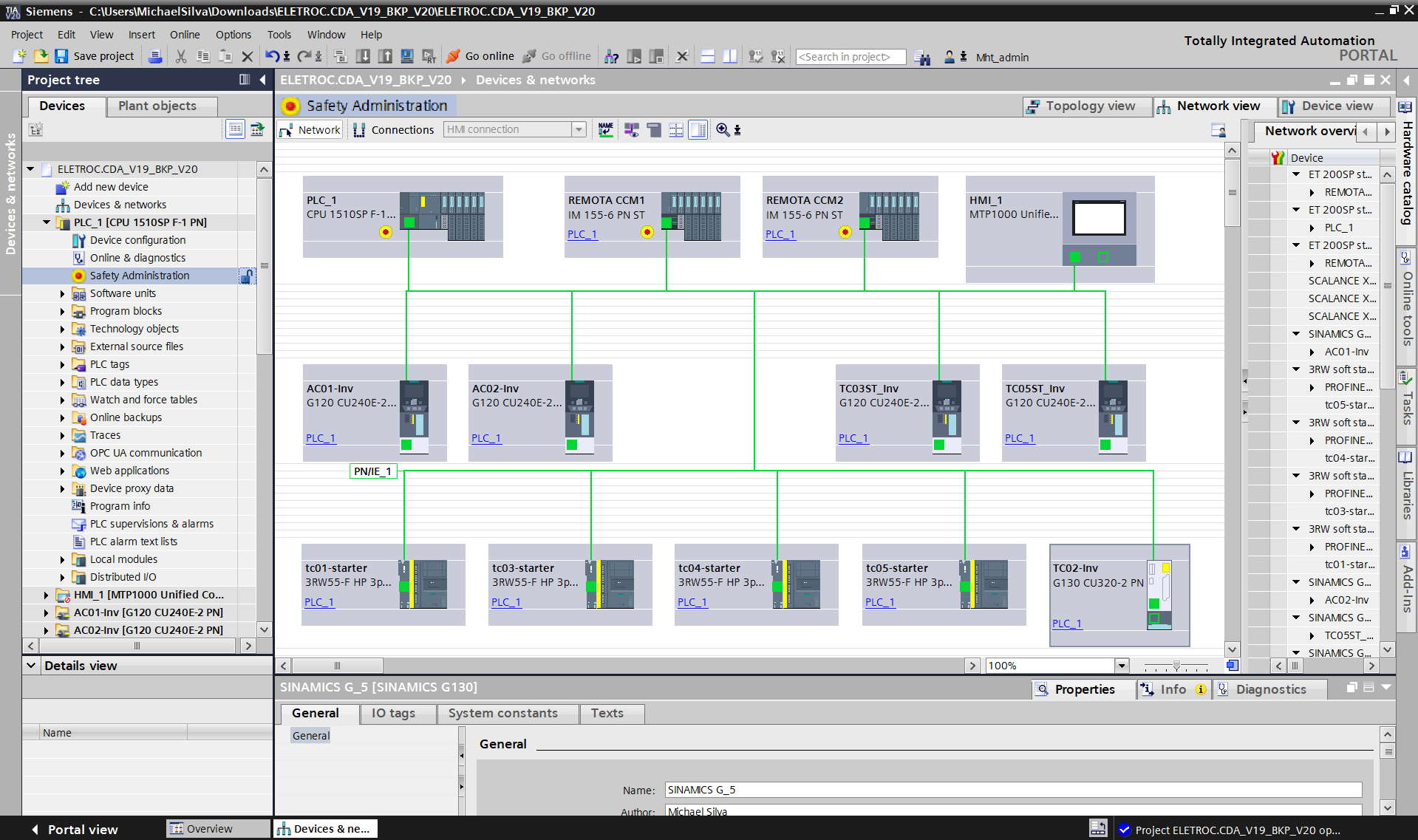Collapse the Project tree with left arrow
1418x840 pixels.
point(262,80)
